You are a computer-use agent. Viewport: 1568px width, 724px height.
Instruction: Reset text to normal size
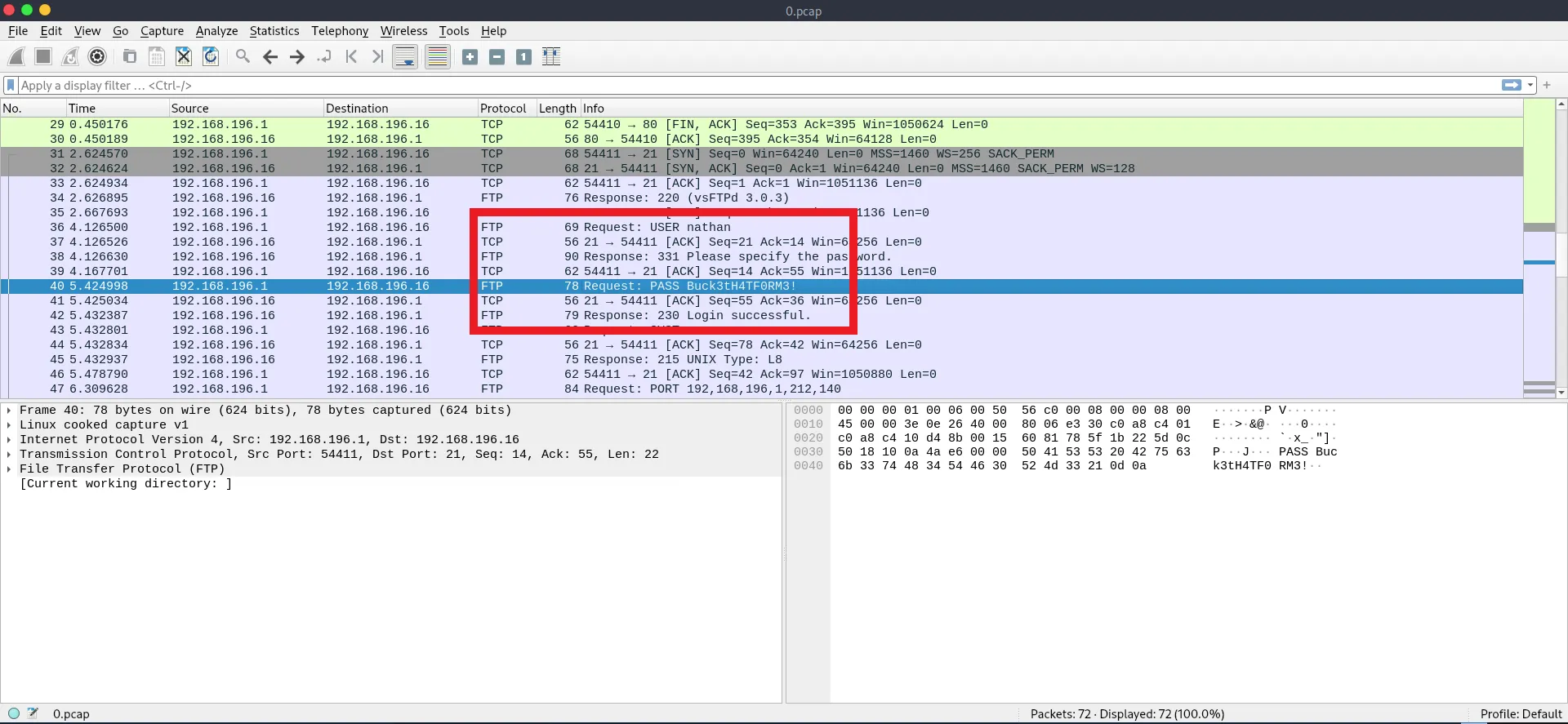(524, 57)
